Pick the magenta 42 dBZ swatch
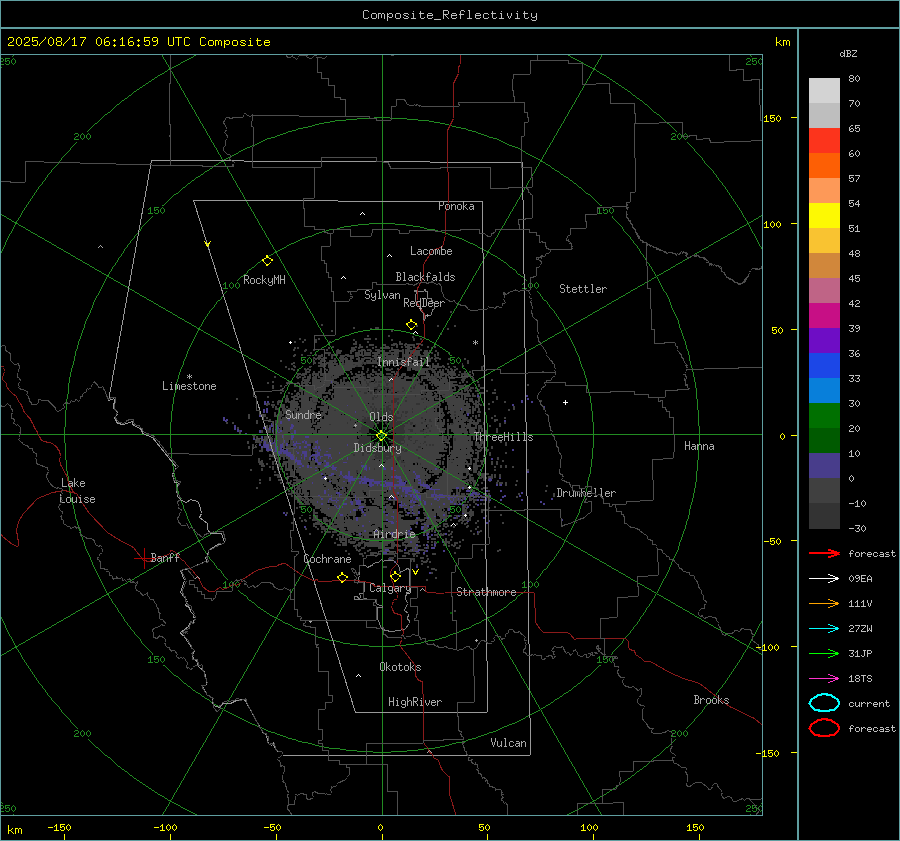The height and width of the screenshot is (841, 900). coord(824,316)
